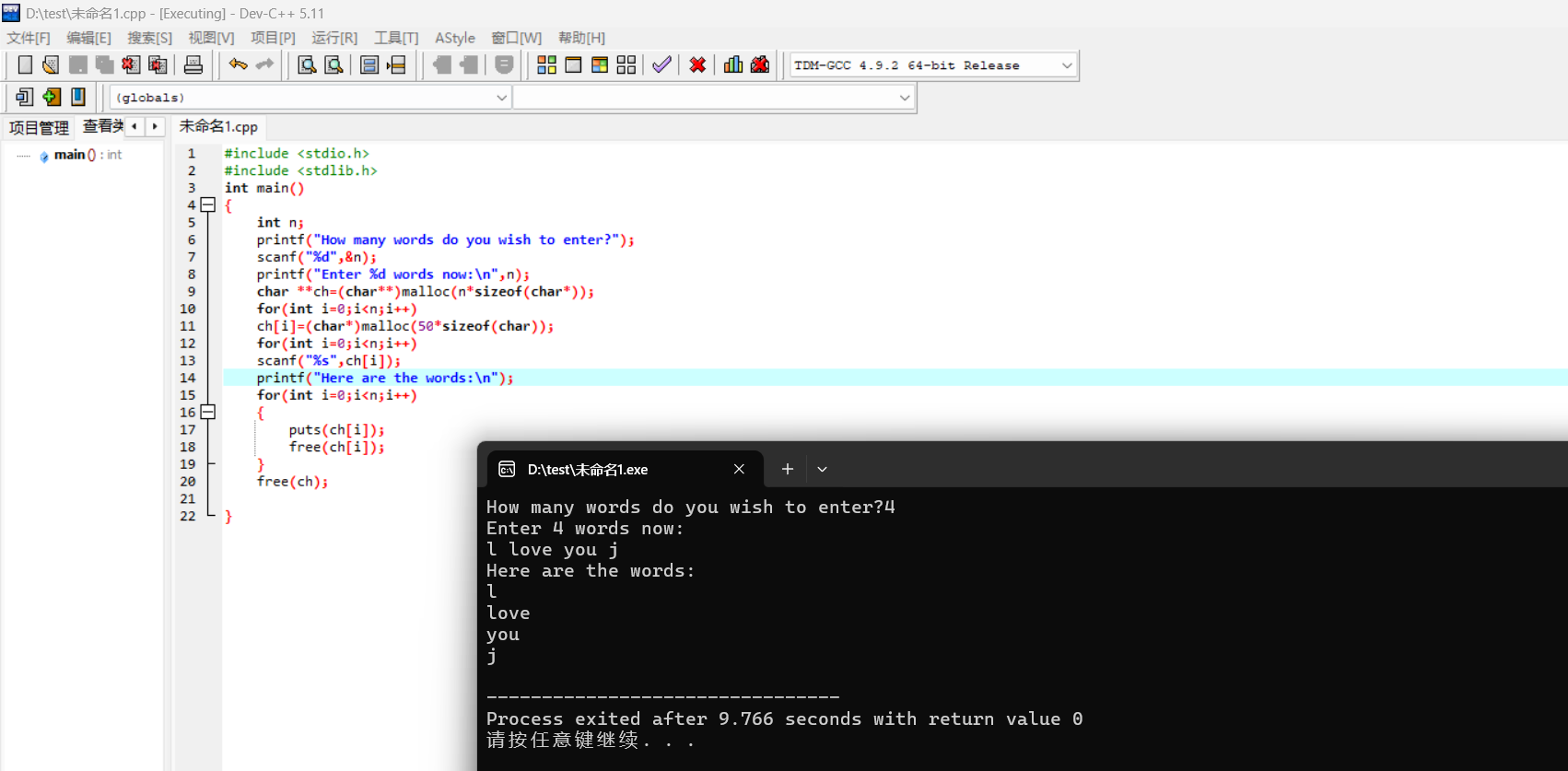Delete profiling information icon
1568x771 pixels.
(760, 64)
